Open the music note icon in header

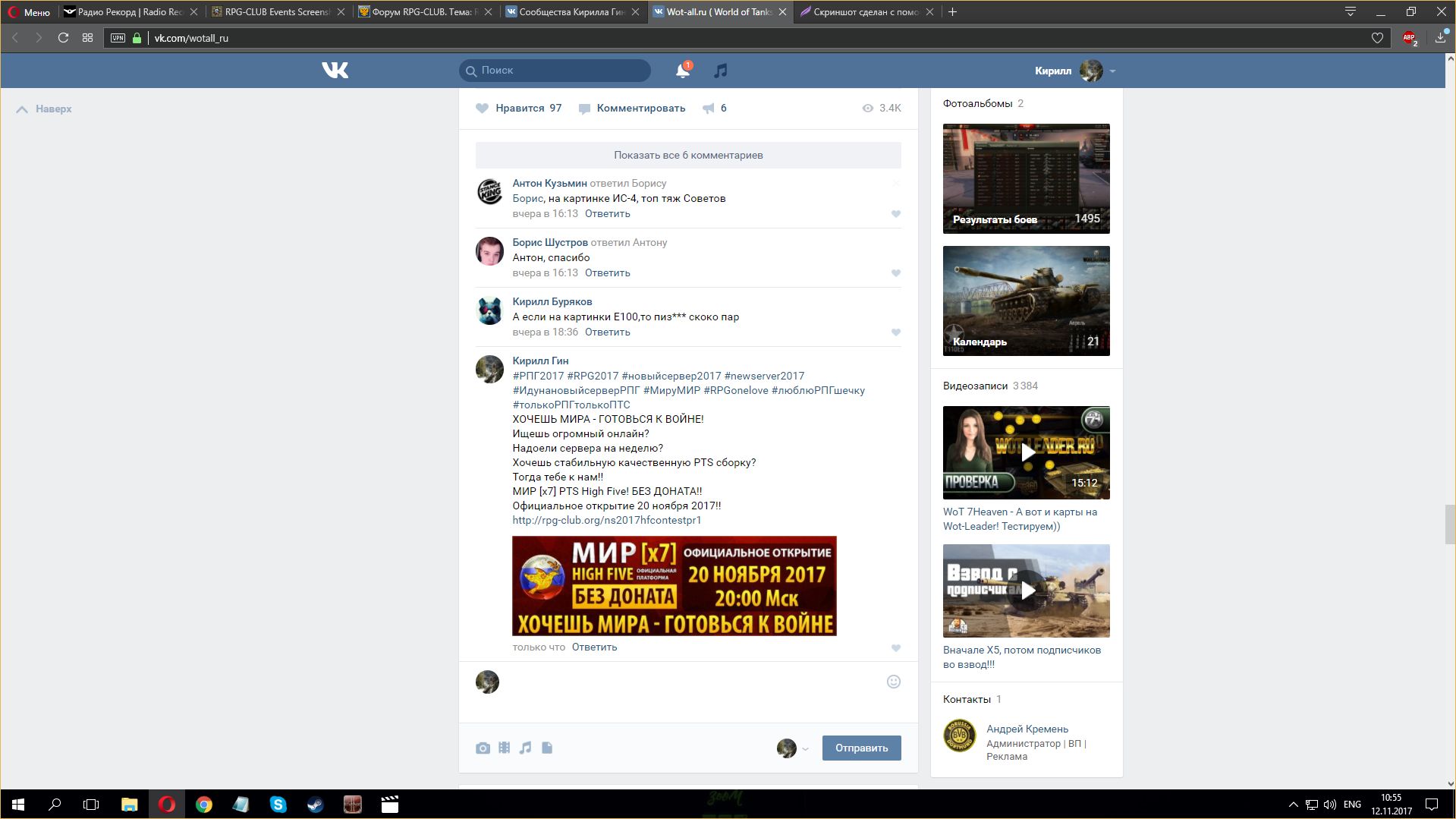(721, 71)
